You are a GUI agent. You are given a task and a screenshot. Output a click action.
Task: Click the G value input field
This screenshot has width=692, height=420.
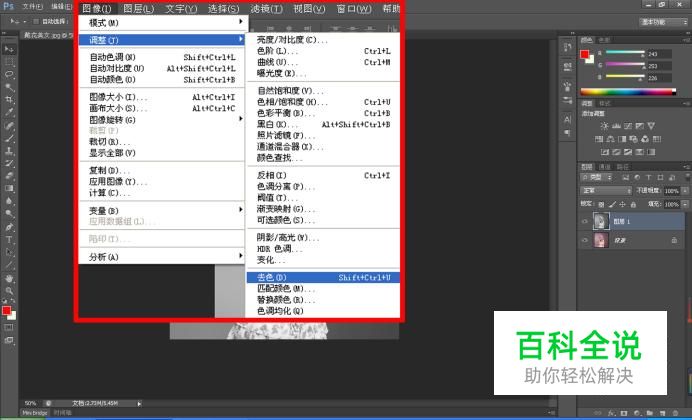tap(659, 66)
